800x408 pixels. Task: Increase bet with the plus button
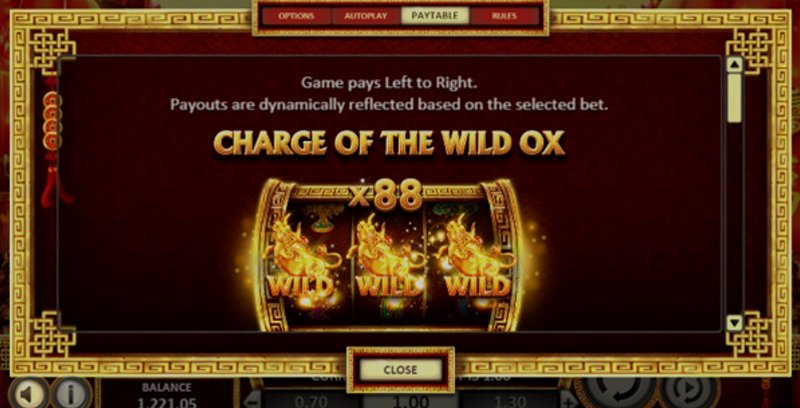[x=569, y=399]
